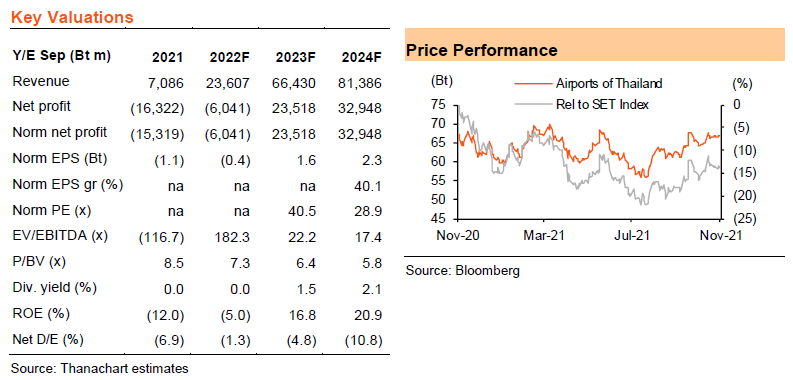Screen dimensions: 793x380
Task: Click the Airports of Thailand legend entry
Action: 588,83
